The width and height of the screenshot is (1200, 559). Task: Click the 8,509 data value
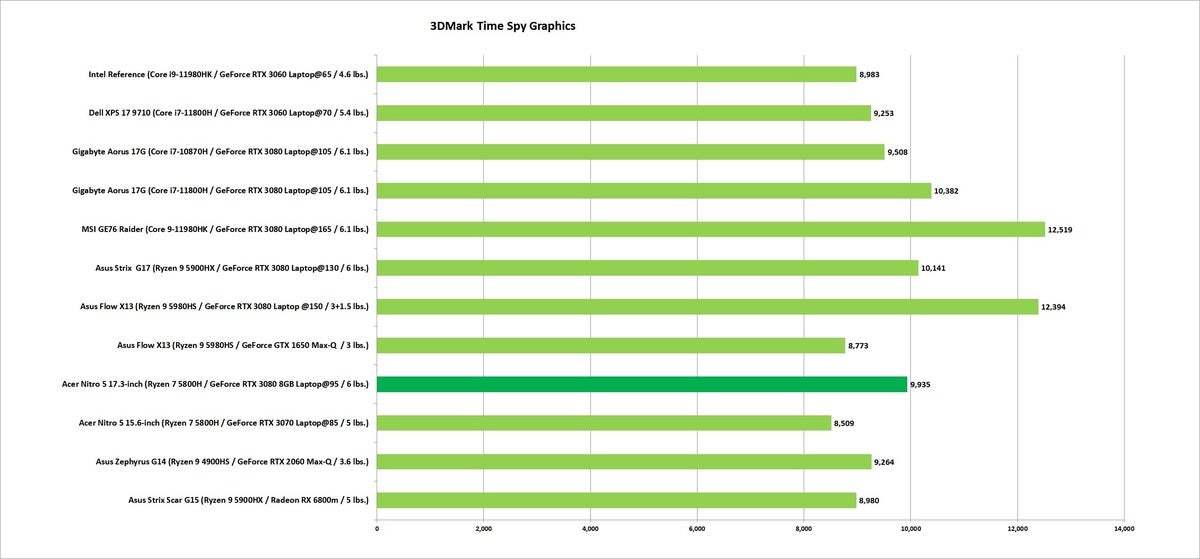tap(845, 423)
